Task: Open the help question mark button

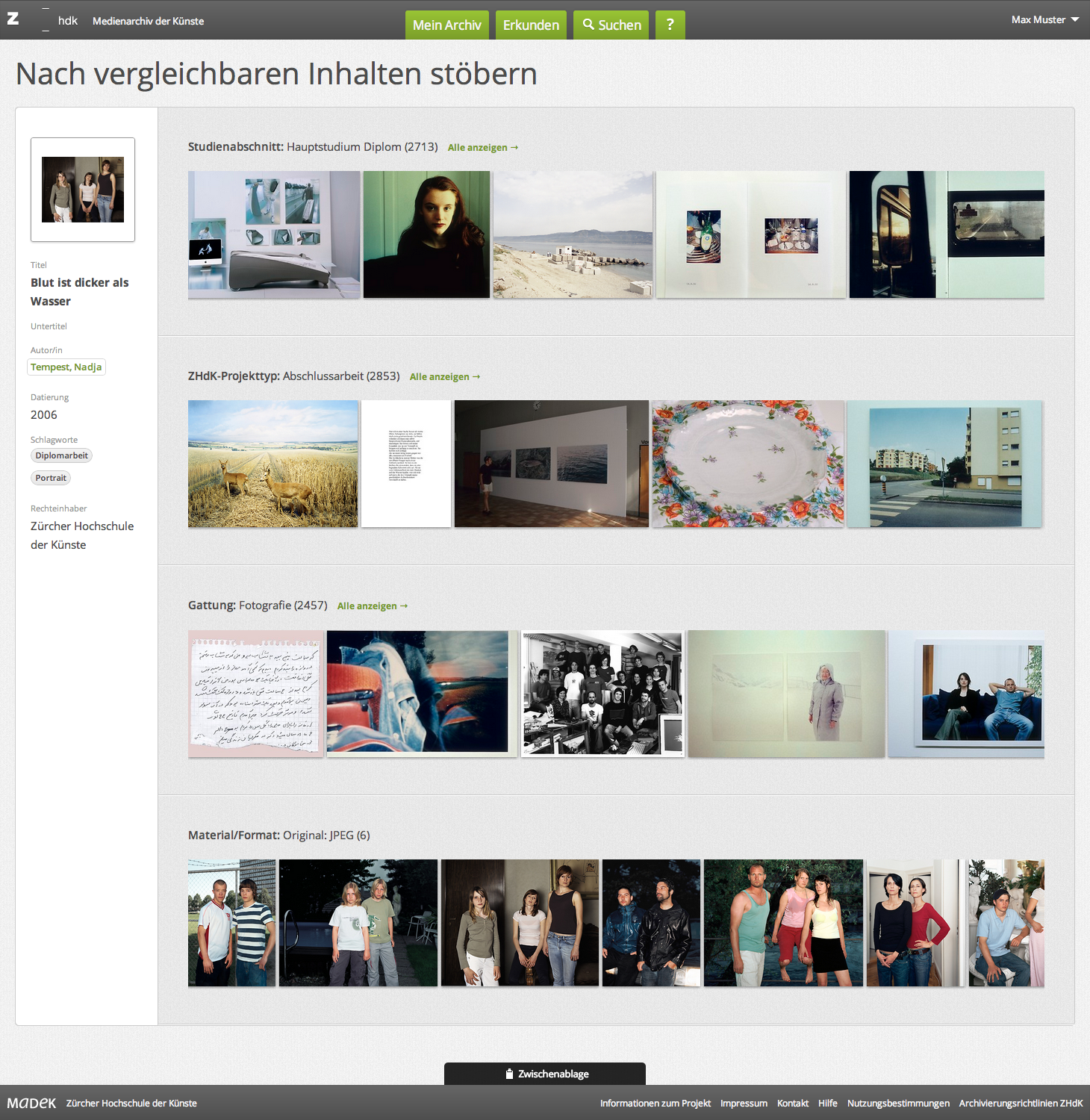Action: (670, 25)
